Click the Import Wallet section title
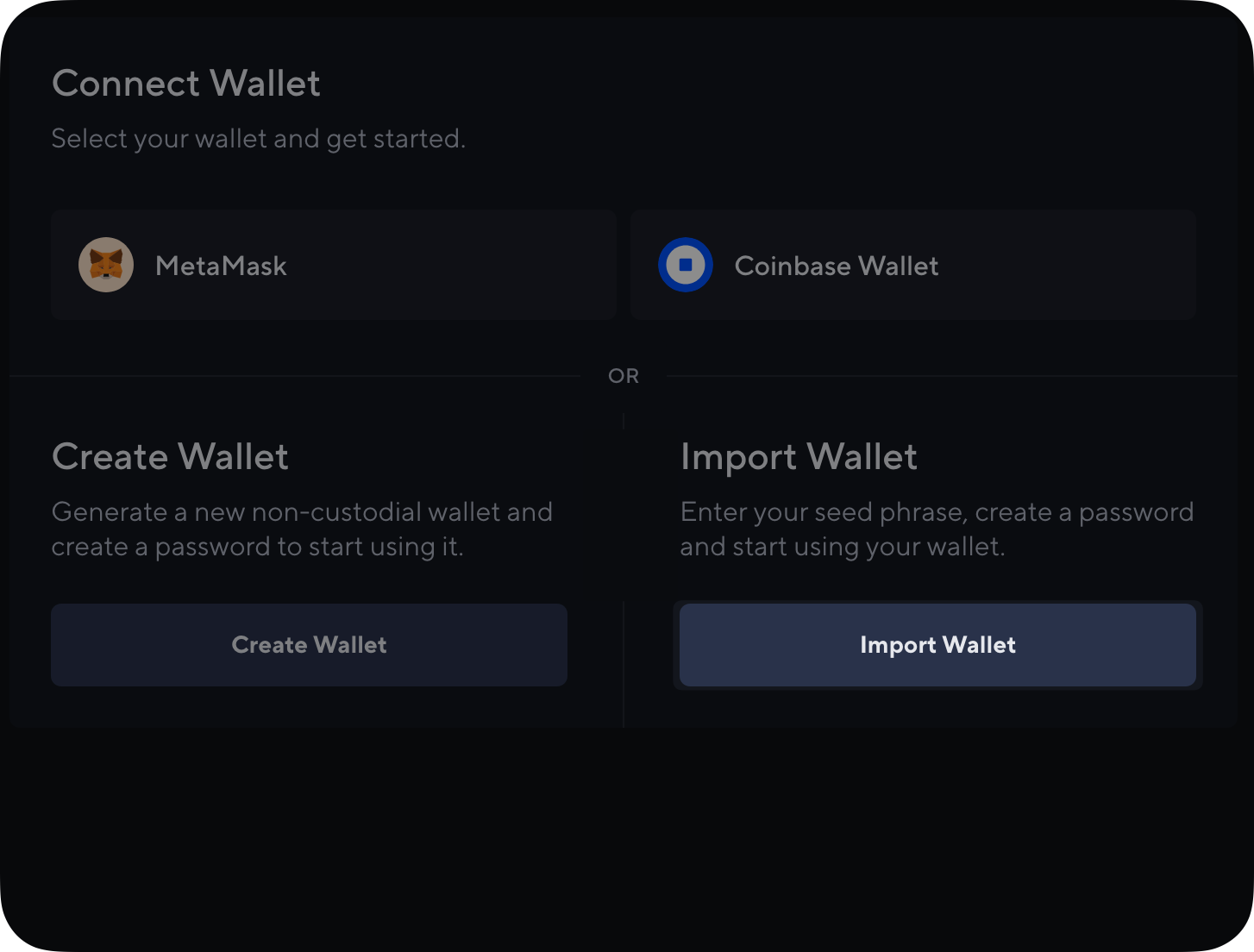Image resolution: width=1254 pixels, height=952 pixels. click(799, 457)
